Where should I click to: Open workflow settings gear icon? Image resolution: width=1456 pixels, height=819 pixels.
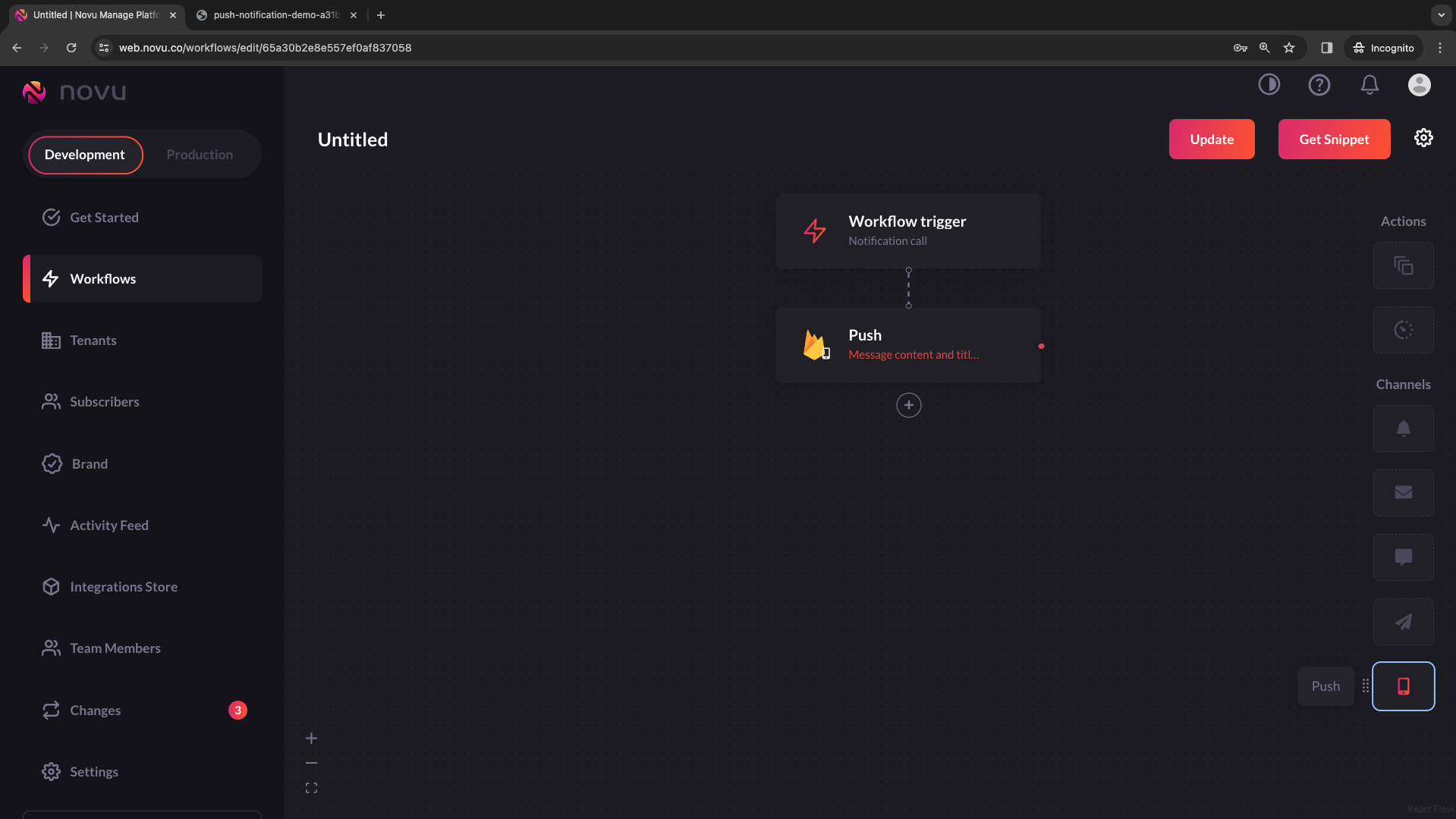click(1423, 138)
